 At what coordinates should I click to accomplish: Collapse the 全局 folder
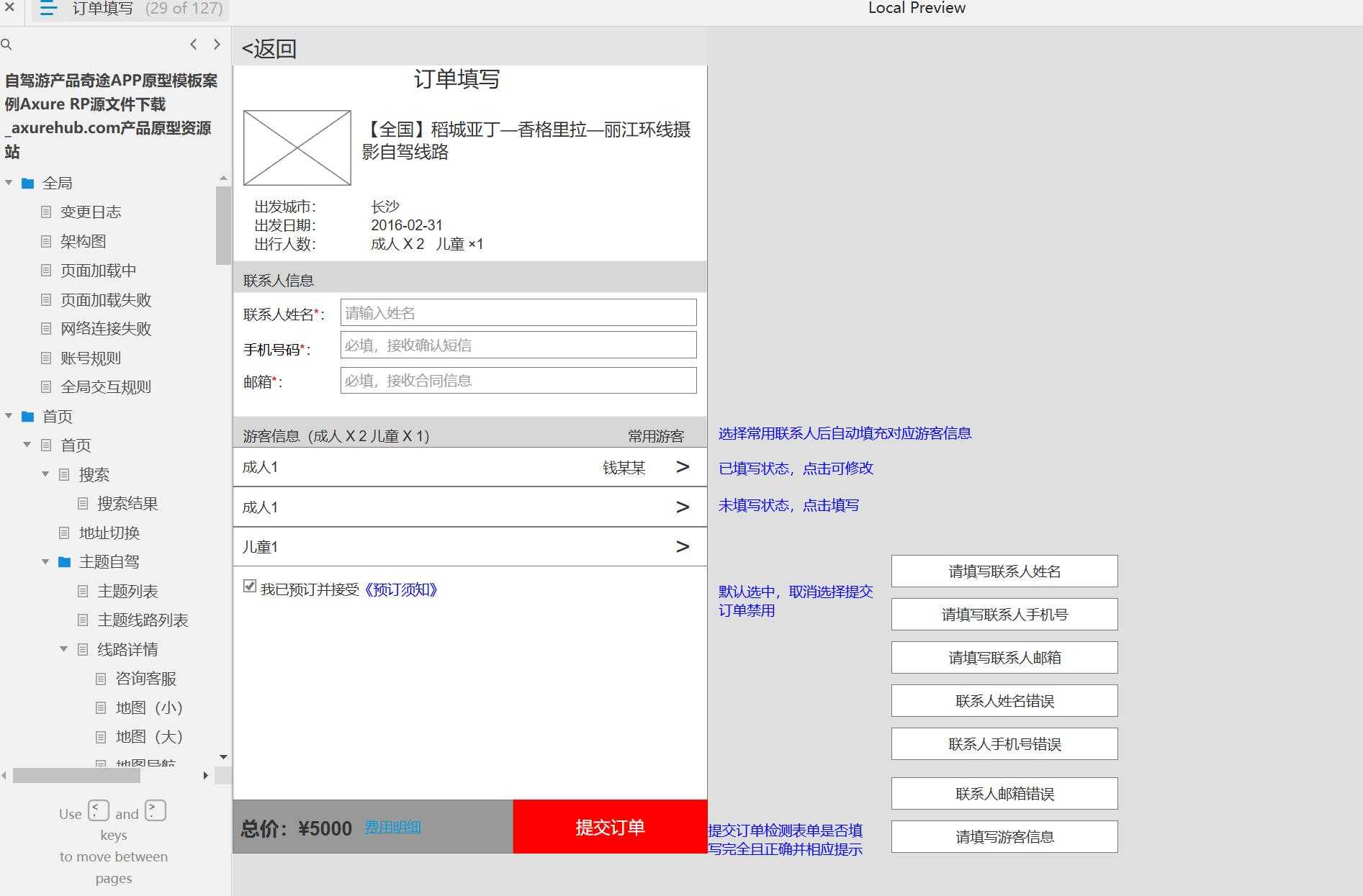pyautogui.click(x=9, y=183)
